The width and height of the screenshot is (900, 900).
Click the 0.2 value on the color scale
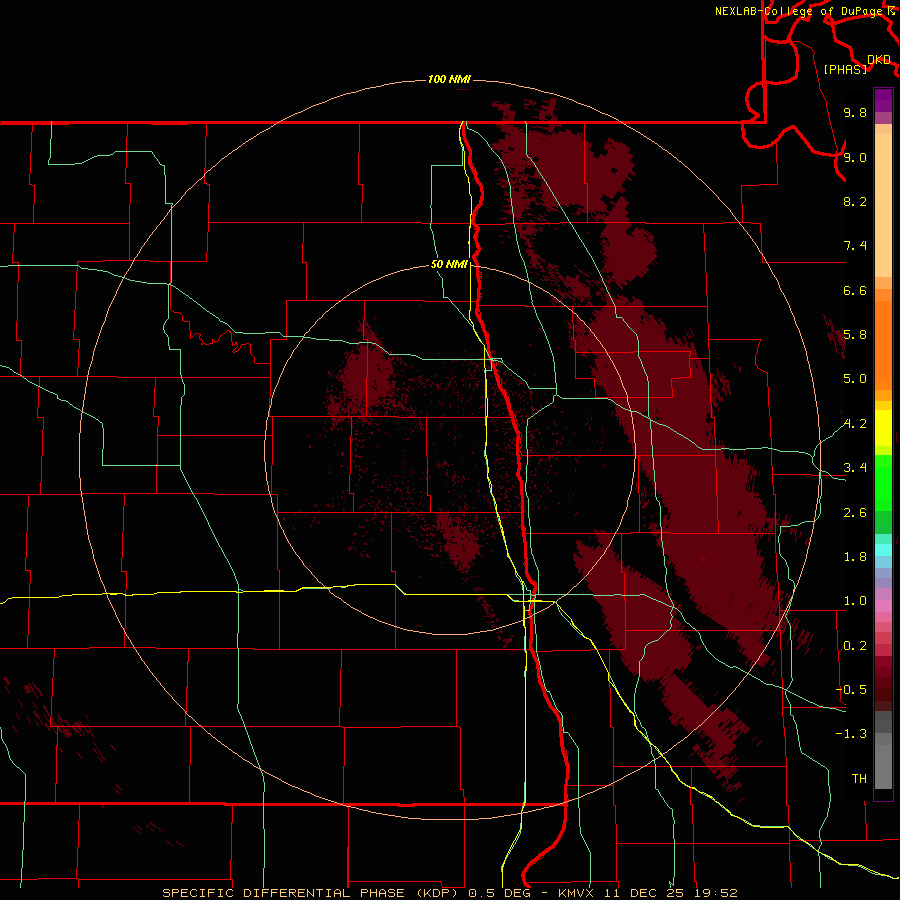click(855, 646)
